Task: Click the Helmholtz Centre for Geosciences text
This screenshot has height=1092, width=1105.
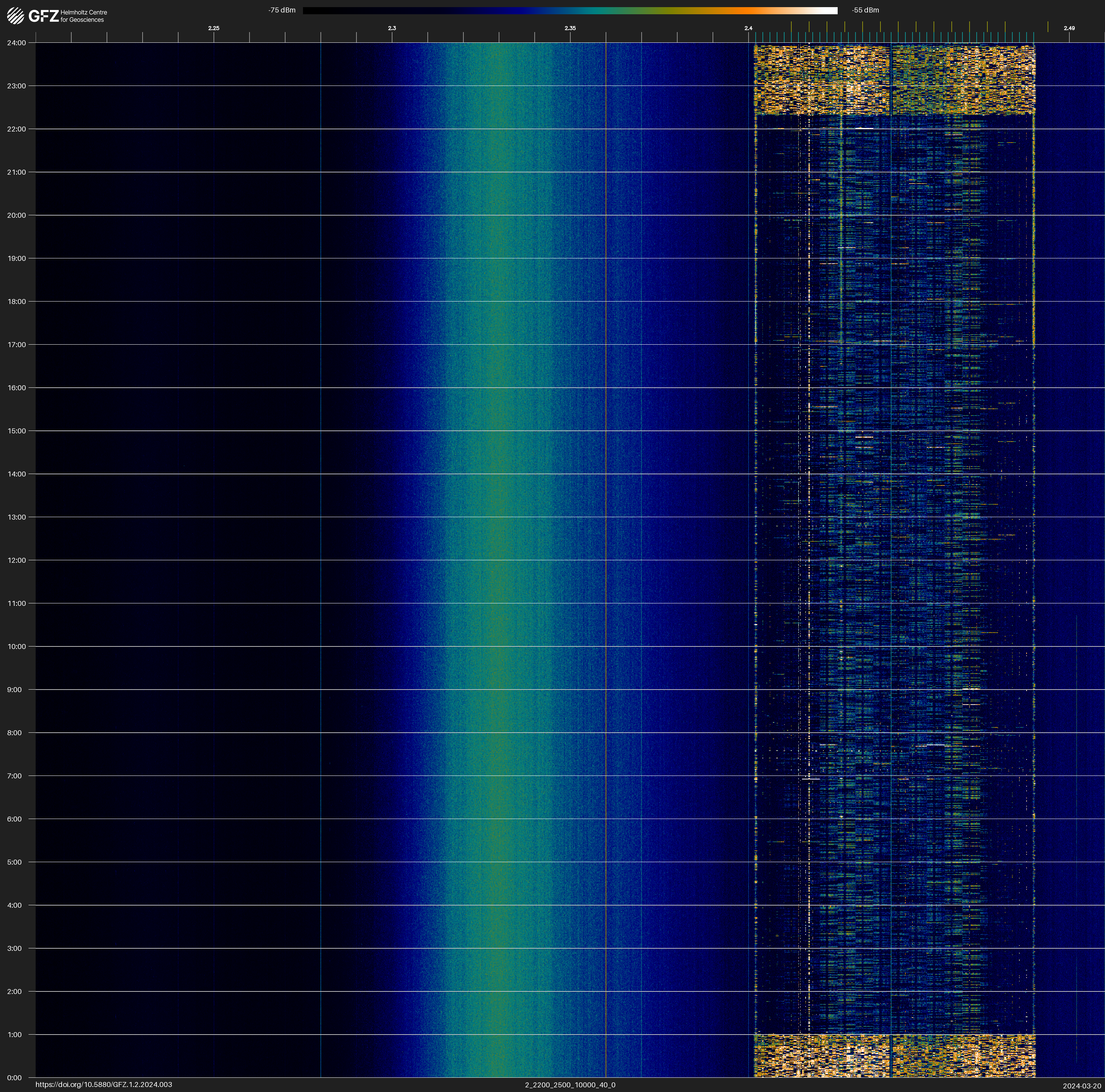Action: pyautogui.click(x=83, y=16)
